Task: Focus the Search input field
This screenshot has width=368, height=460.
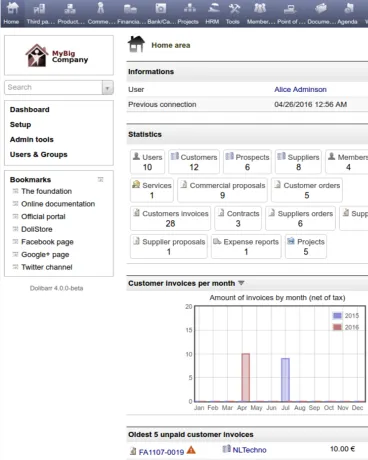Action: click(x=53, y=87)
